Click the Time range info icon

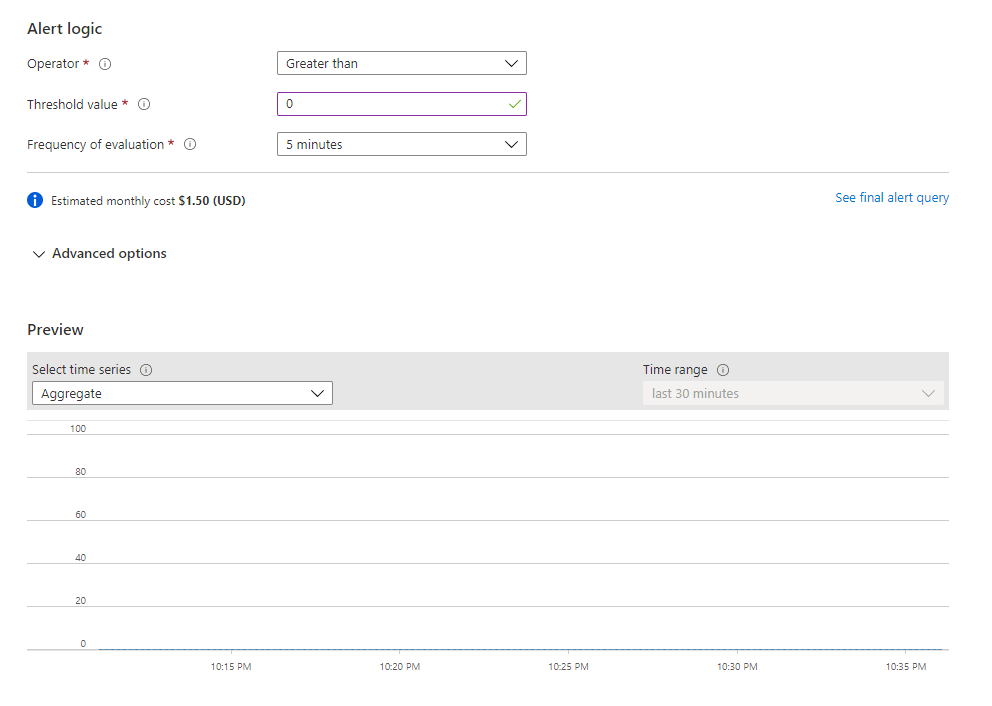[x=723, y=370]
